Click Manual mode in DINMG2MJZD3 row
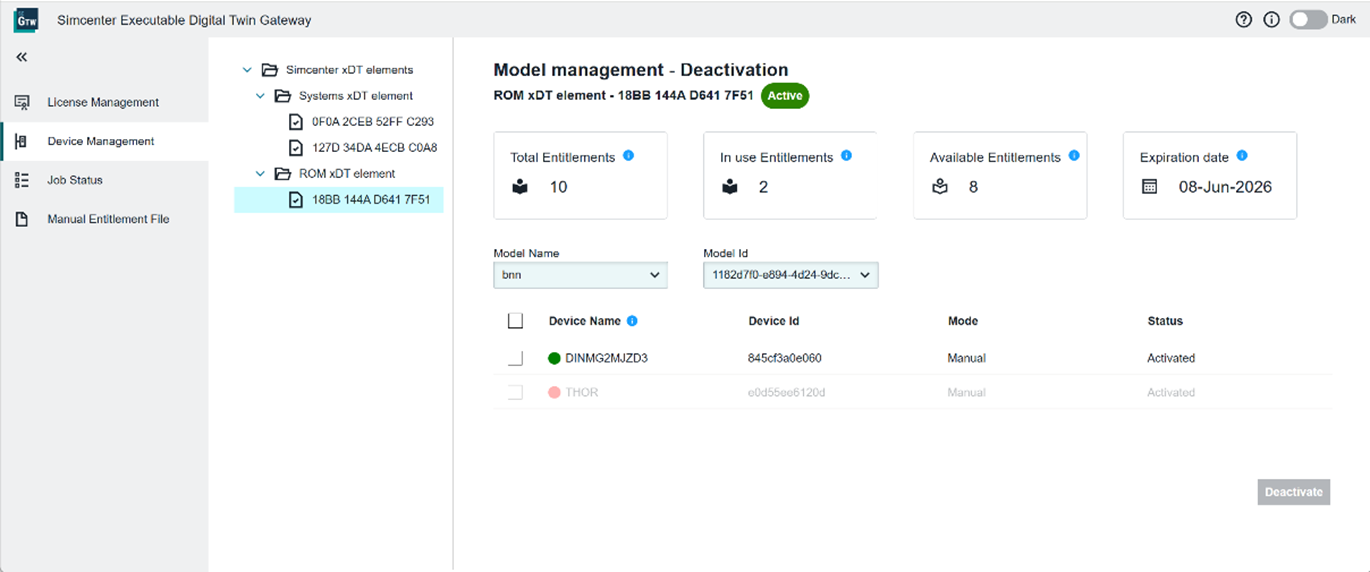The height and width of the screenshot is (572, 1370). (967, 358)
